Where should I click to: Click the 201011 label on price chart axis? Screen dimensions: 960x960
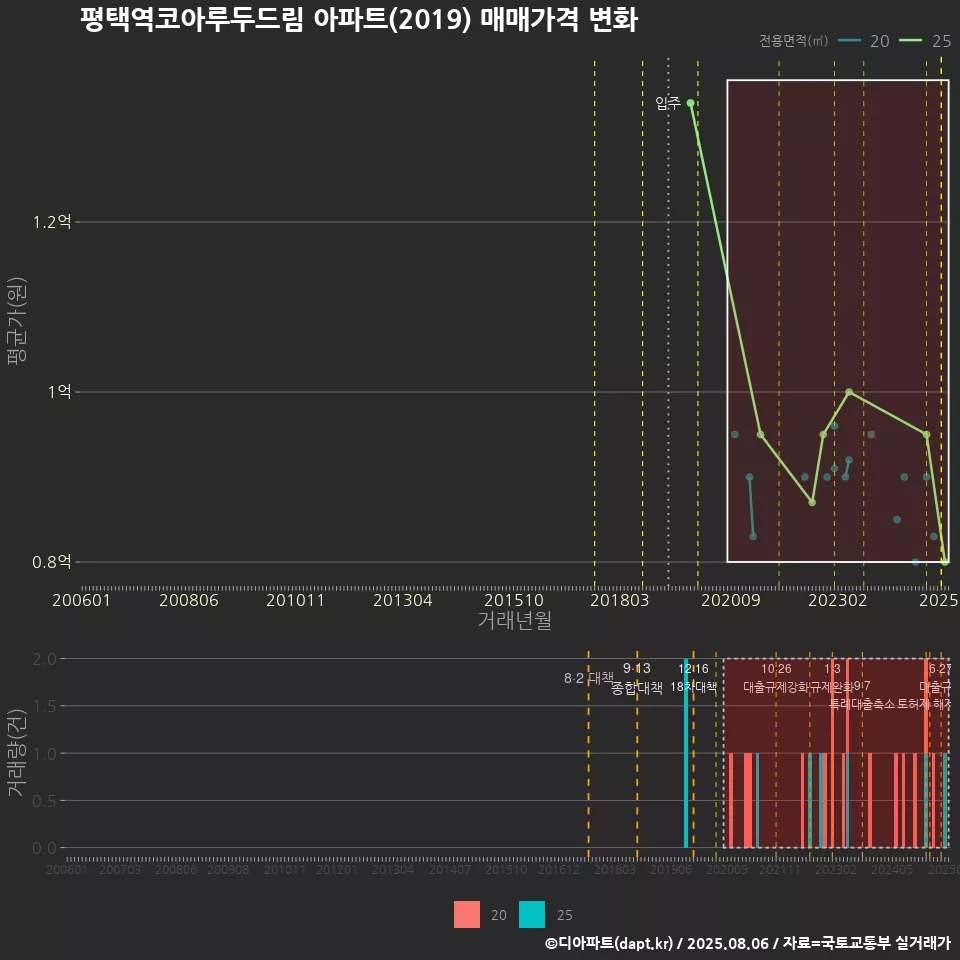pyautogui.click(x=296, y=600)
